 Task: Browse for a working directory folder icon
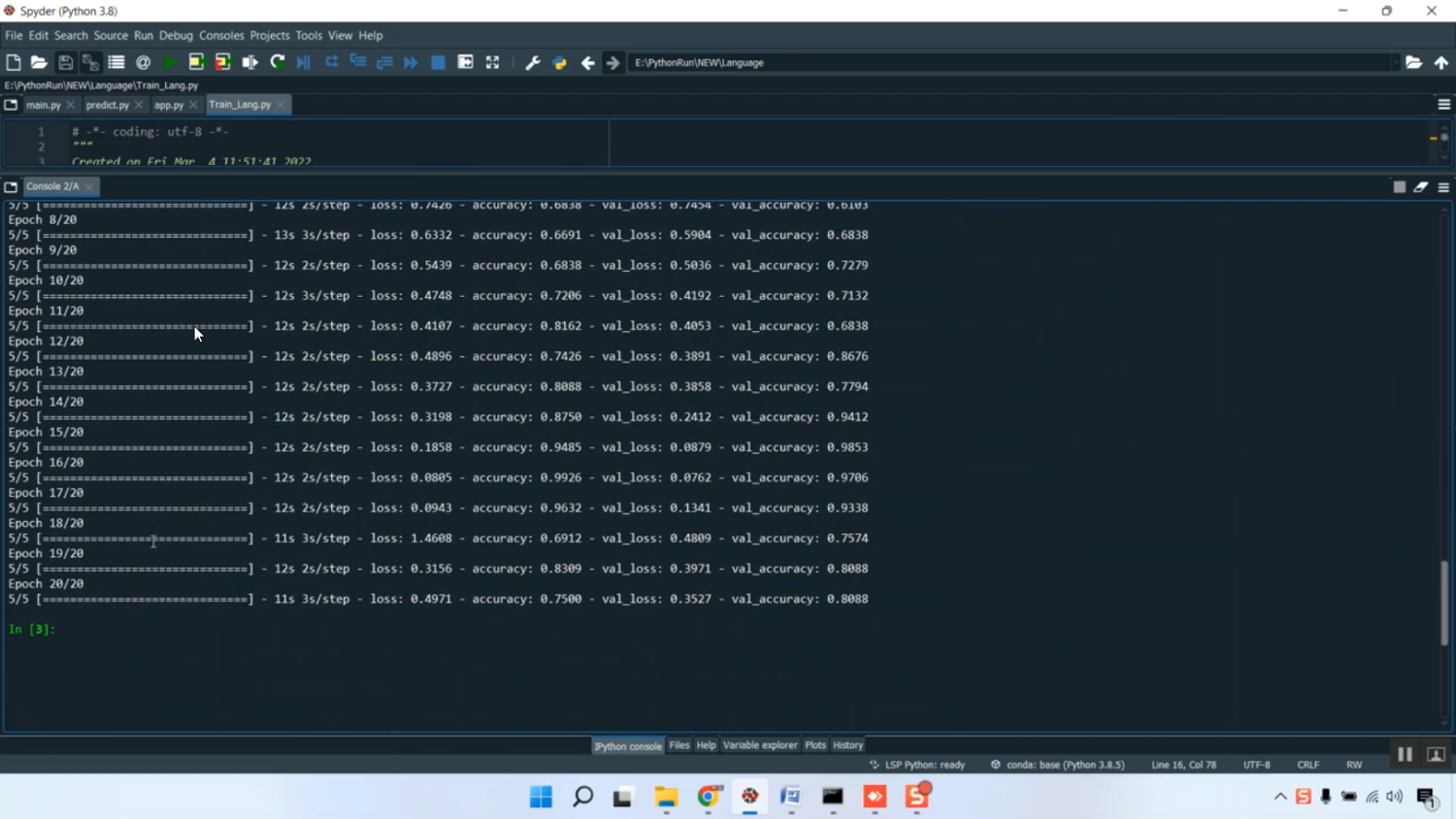[1413, 63]
